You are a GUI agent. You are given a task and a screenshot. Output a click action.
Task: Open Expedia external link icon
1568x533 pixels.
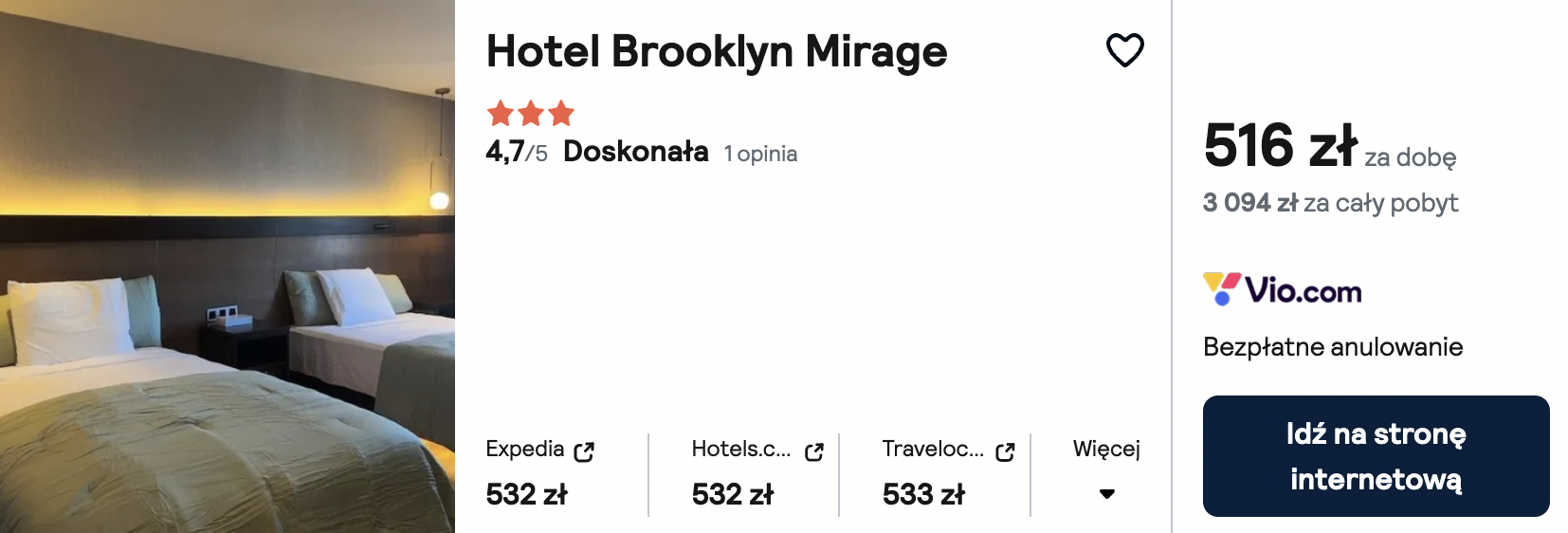click(584, 452)
